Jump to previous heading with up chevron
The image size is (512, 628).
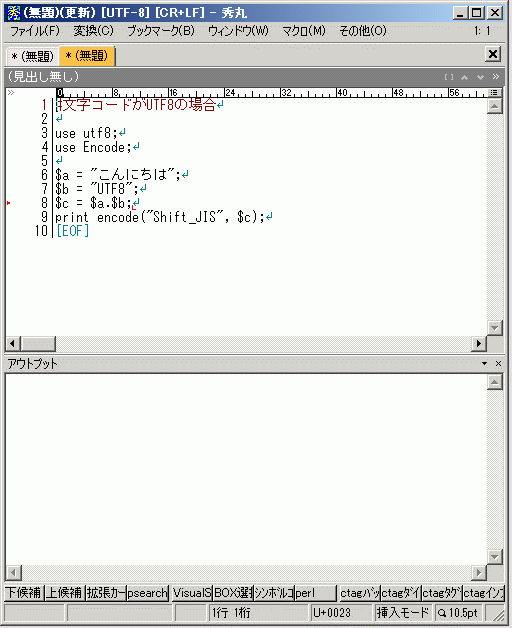464,77
